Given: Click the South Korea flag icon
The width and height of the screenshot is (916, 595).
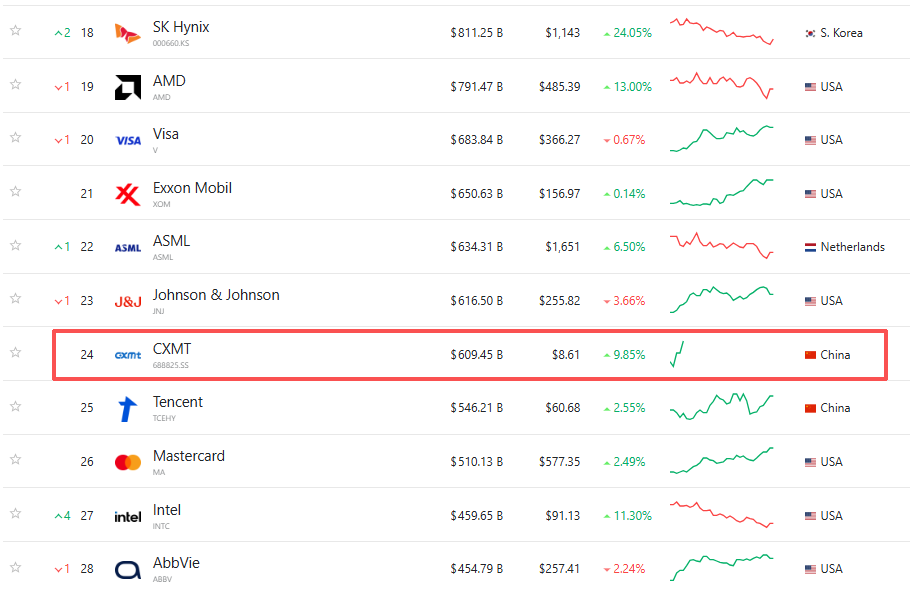Looking at the screenshot, I should [810, 33].
